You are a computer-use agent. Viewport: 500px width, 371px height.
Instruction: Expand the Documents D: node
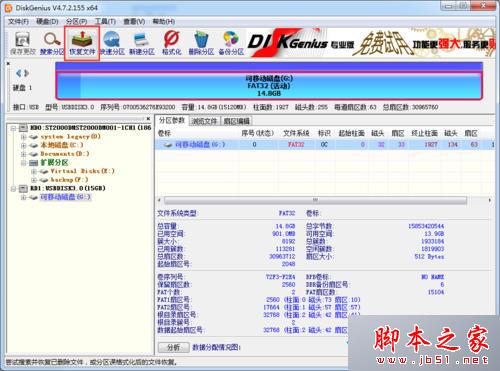23,154
